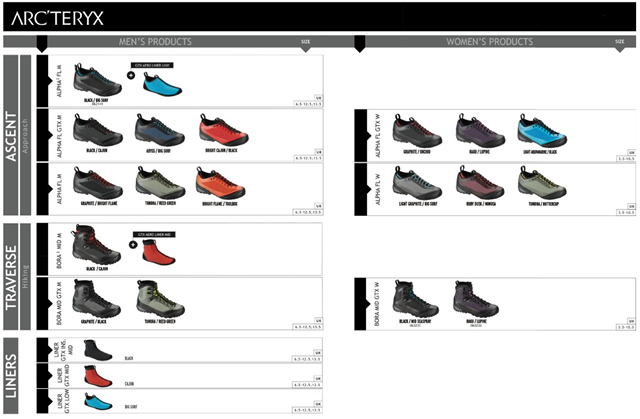Click the Approach sub-category label

click(25, 135)
